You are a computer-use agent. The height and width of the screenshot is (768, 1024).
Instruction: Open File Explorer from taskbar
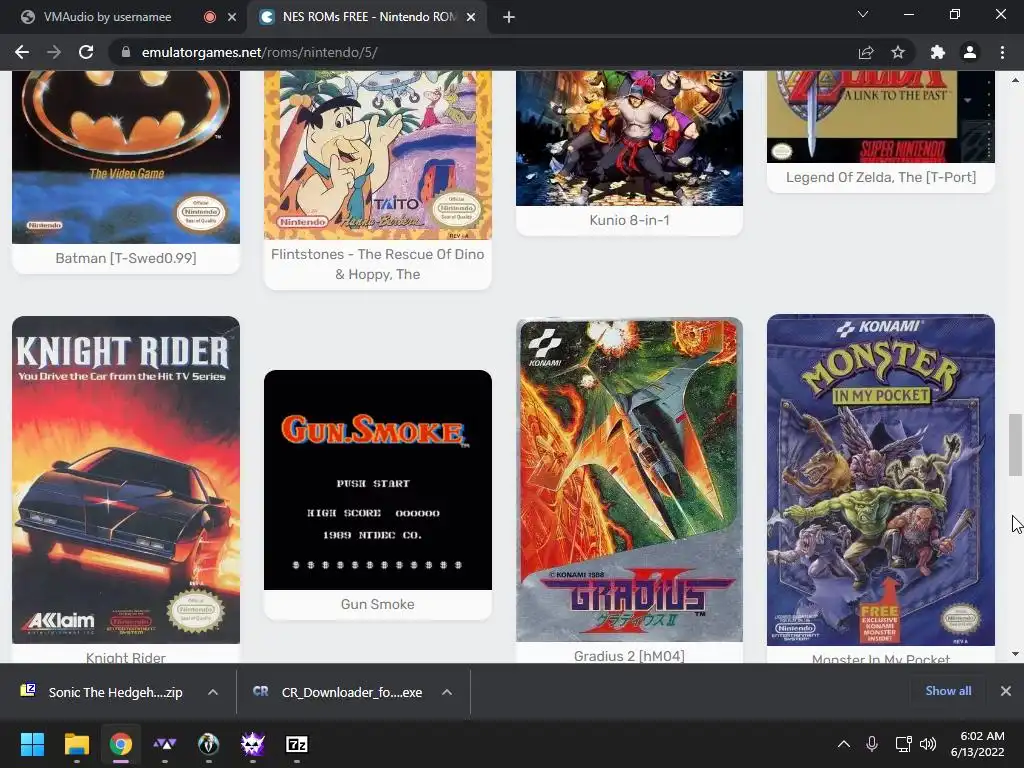coord(76,744)
